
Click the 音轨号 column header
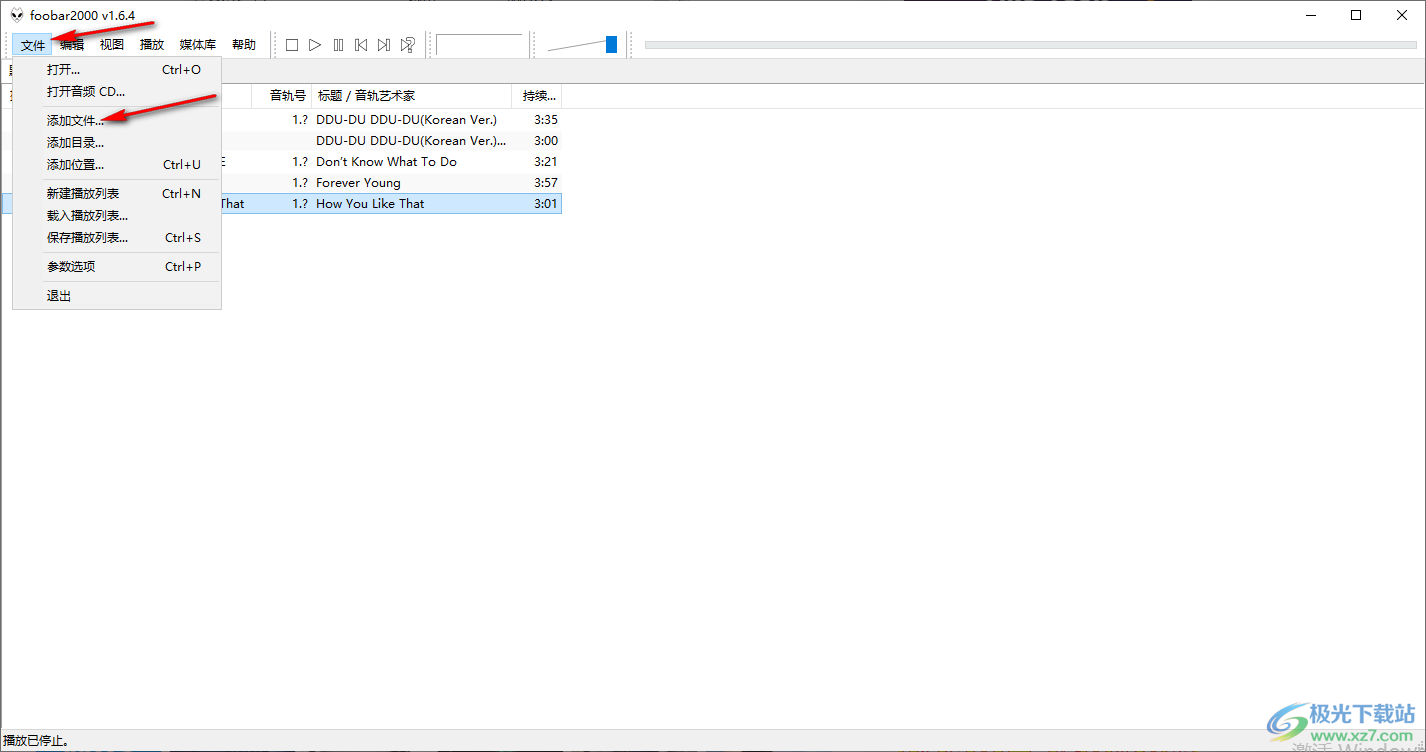point(281,96)
